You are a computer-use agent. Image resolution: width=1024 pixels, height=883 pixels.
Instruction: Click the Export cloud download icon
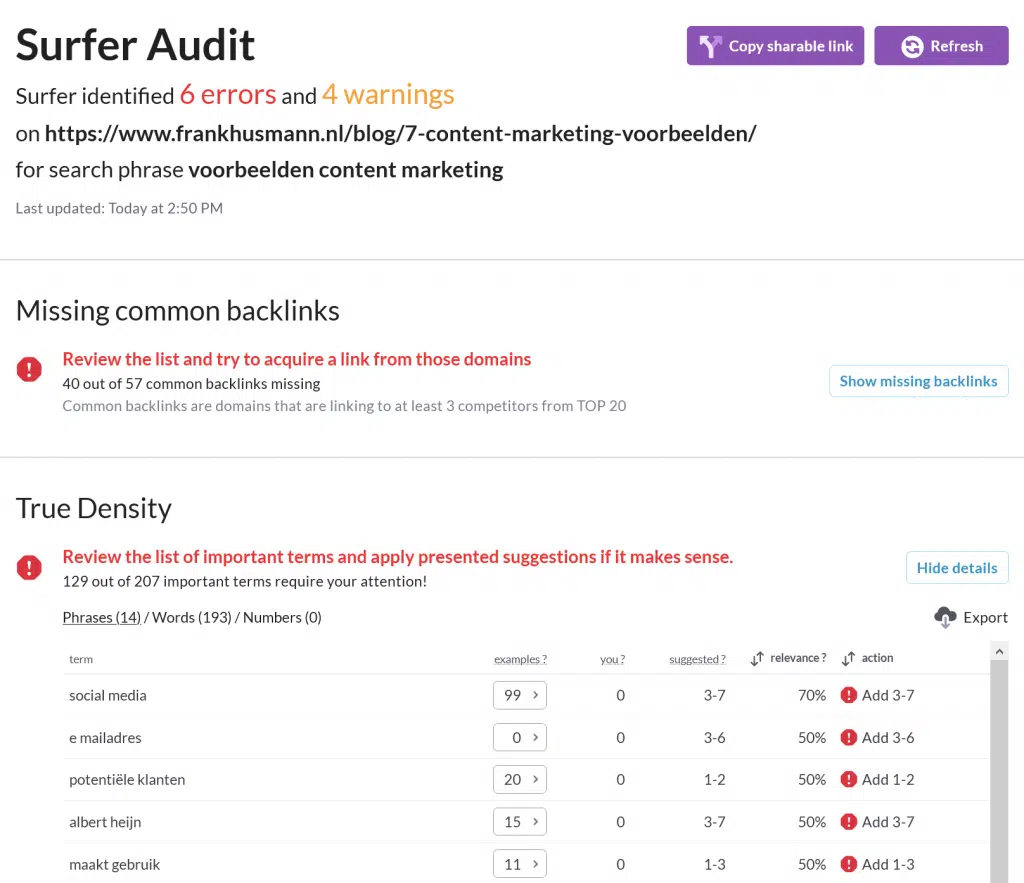944,618
